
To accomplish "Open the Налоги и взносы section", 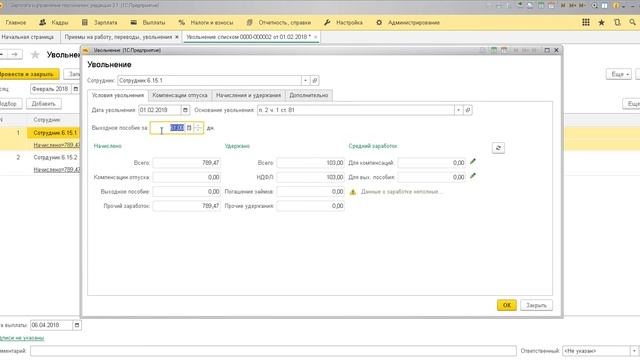I will click(x=206, y=22).
